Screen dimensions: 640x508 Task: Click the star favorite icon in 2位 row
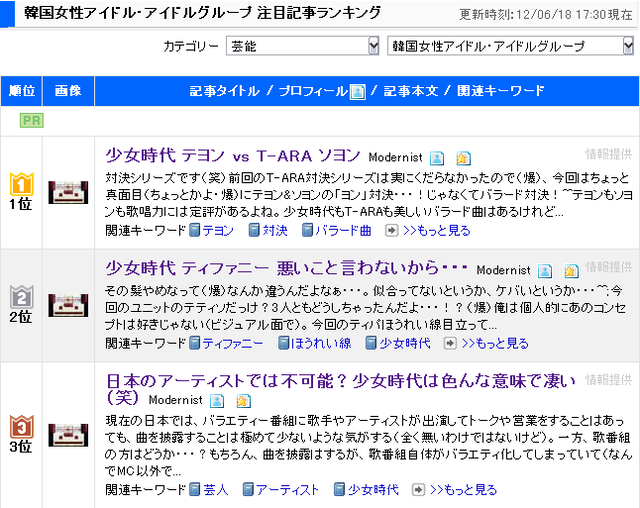click(x=571, y=271)
